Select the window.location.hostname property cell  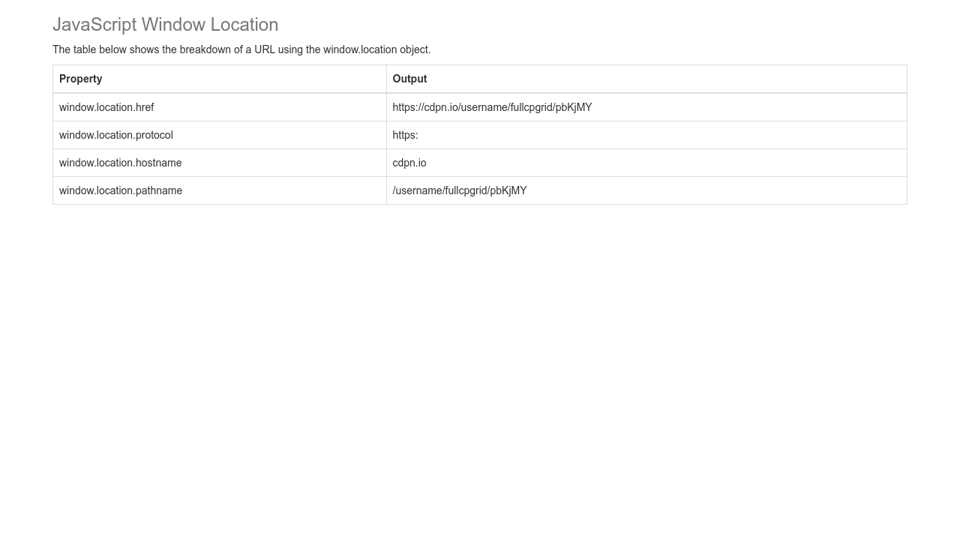click(120, 163)
